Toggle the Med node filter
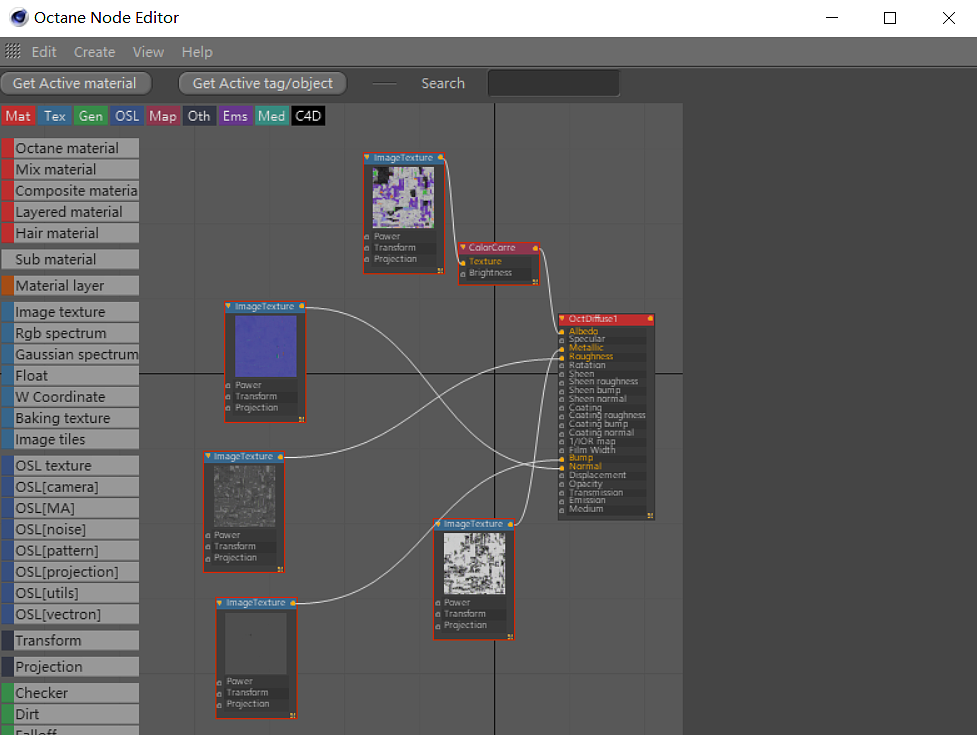Screen dimensions: 977x735 coord(271,116)
